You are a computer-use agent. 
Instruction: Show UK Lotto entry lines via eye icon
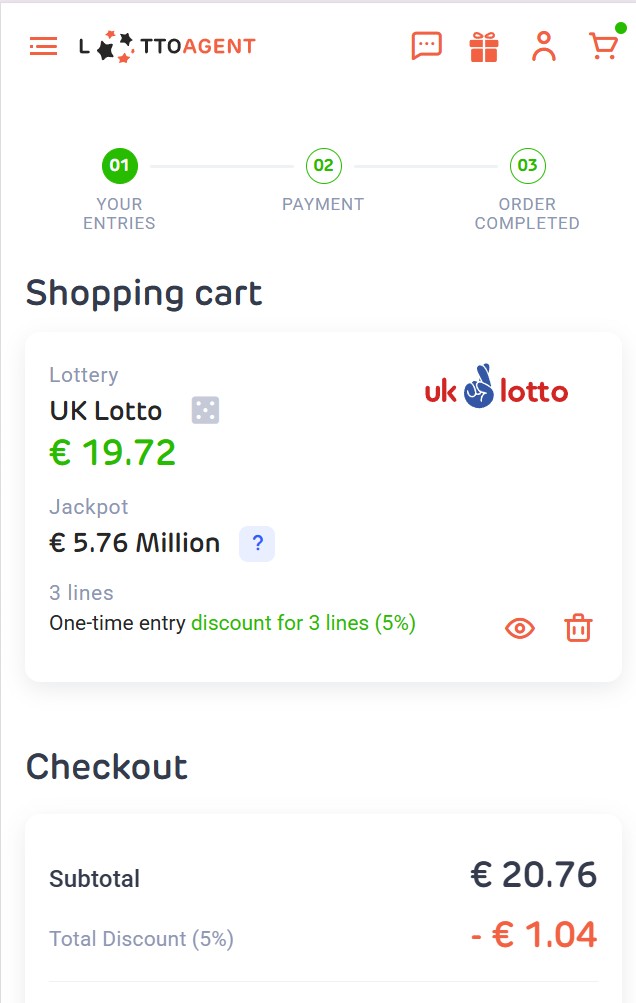pos(520,628)
